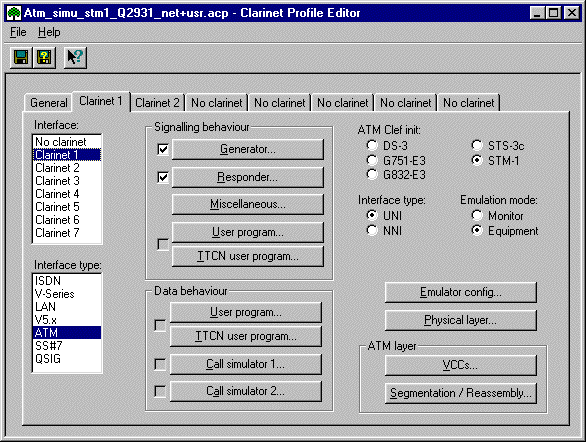The height and width of the screenshot is (442, 586).
Task: Select V-Series in Interface type list
Action: pyautogui.click(x=67, y=294)
